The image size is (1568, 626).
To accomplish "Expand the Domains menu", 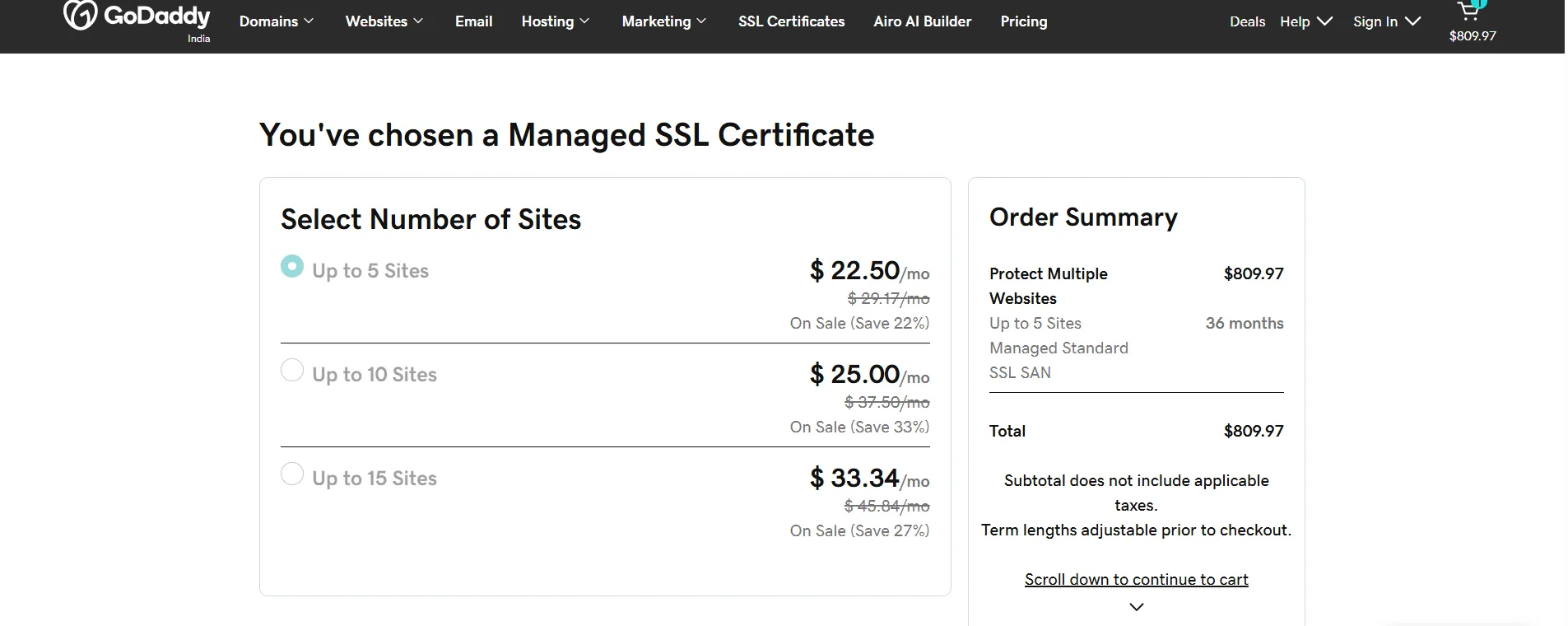I will point(277,21).
